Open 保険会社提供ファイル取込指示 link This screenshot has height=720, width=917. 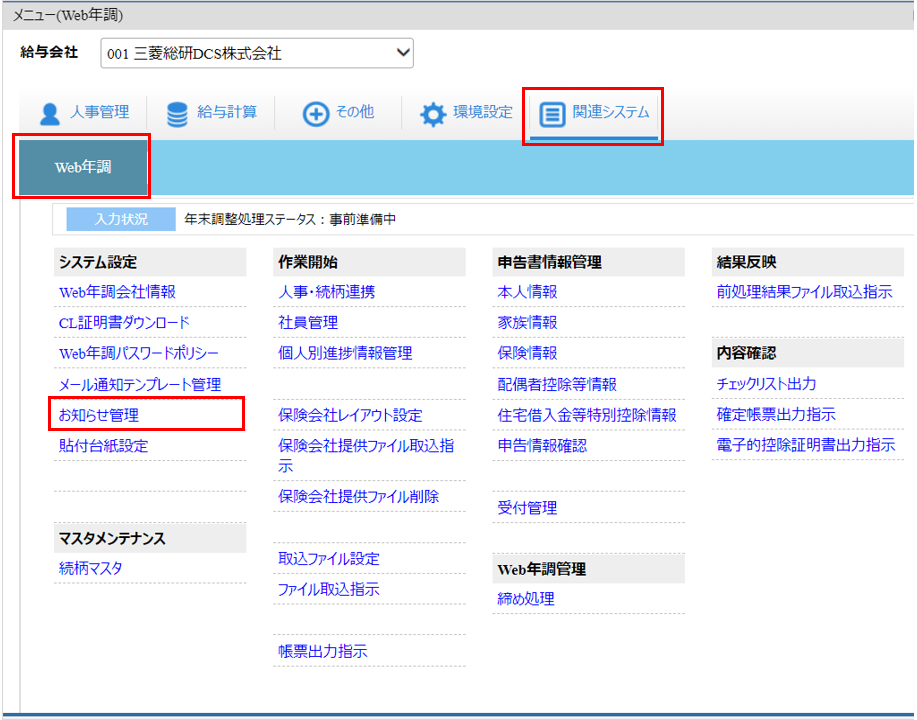point(366,456)
